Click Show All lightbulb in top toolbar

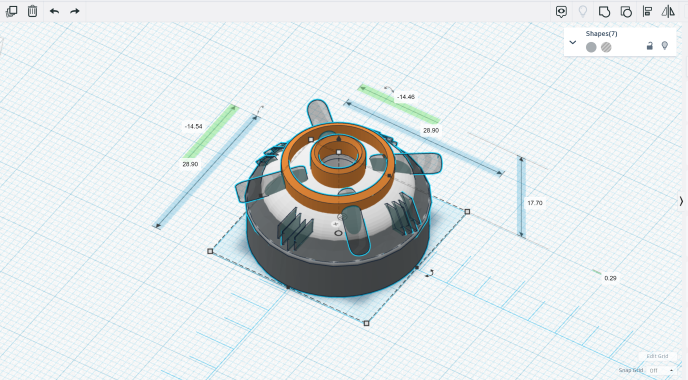click(x=583, y=11)
